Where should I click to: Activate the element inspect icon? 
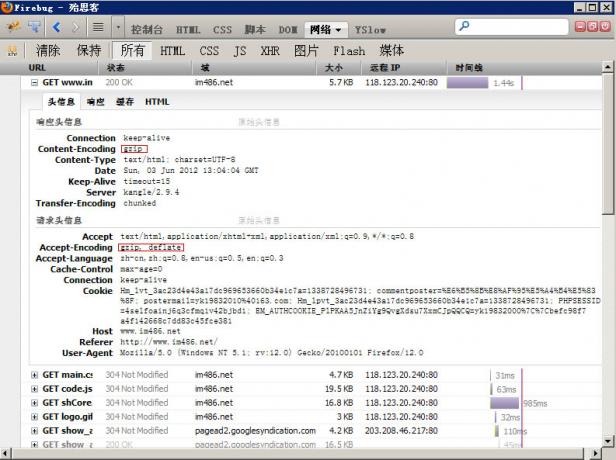35,27
